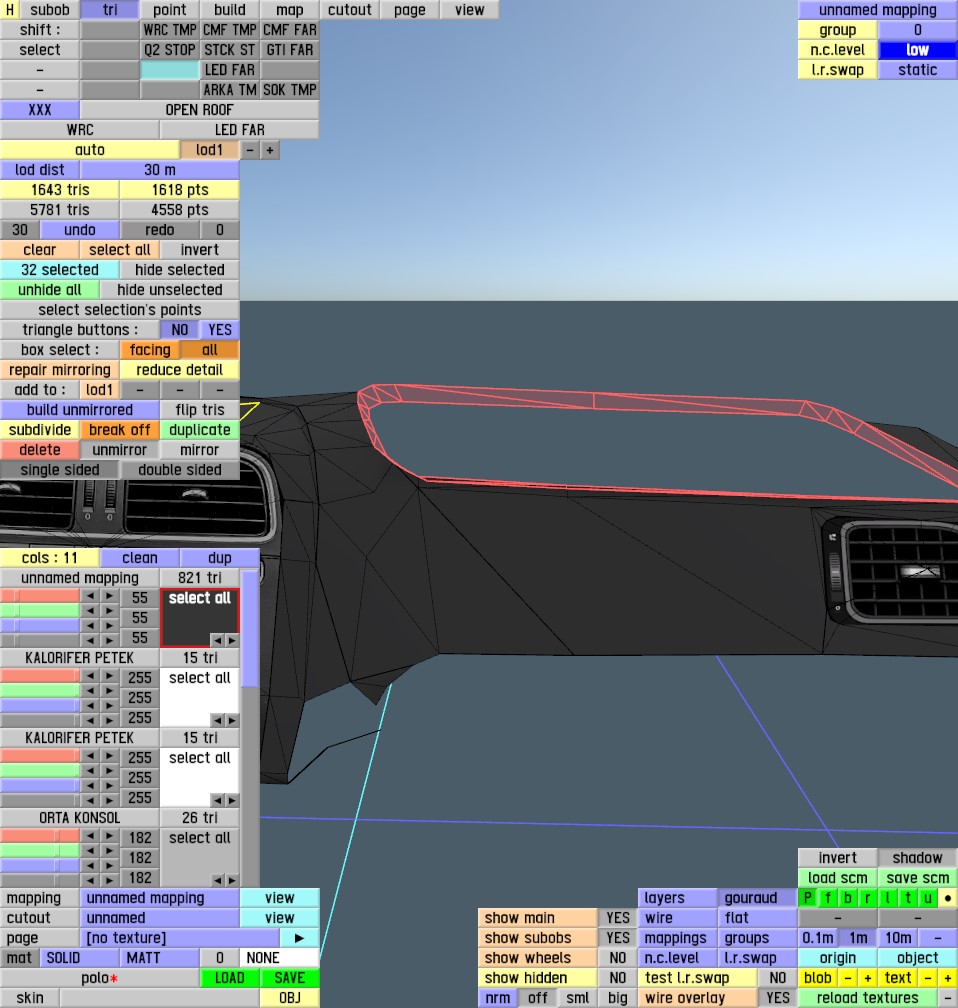
Task: Switch to the subob tab
Action: pyautogui.click(x=50, y=10)
